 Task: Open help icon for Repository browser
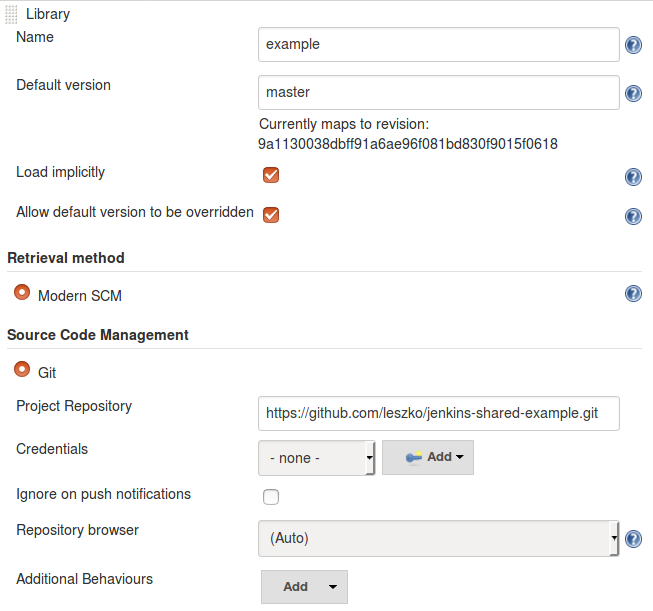coord(633,539)
